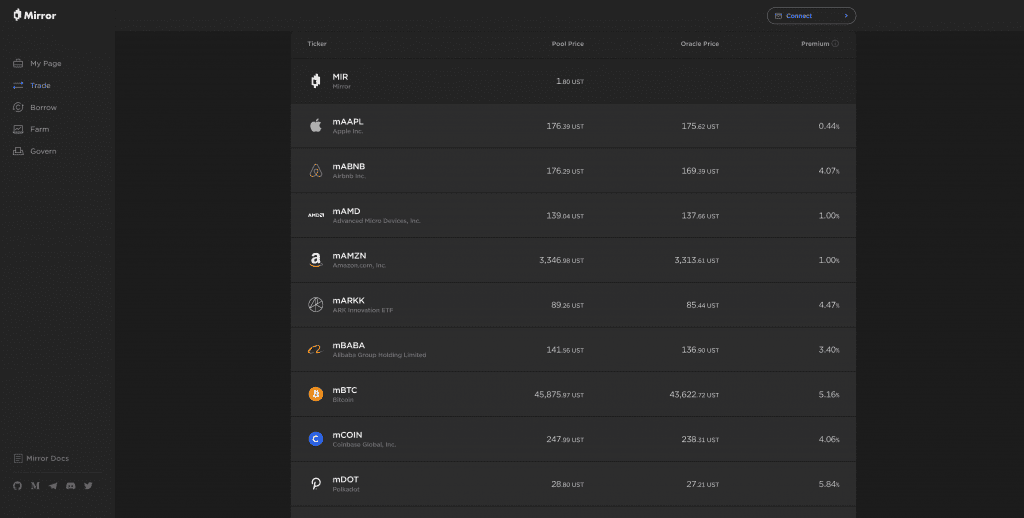Click Alibaba Group Holding Limited subtitle
Image resolution: width=1024 pixels, height=518 pixels.
pos(379,355)
